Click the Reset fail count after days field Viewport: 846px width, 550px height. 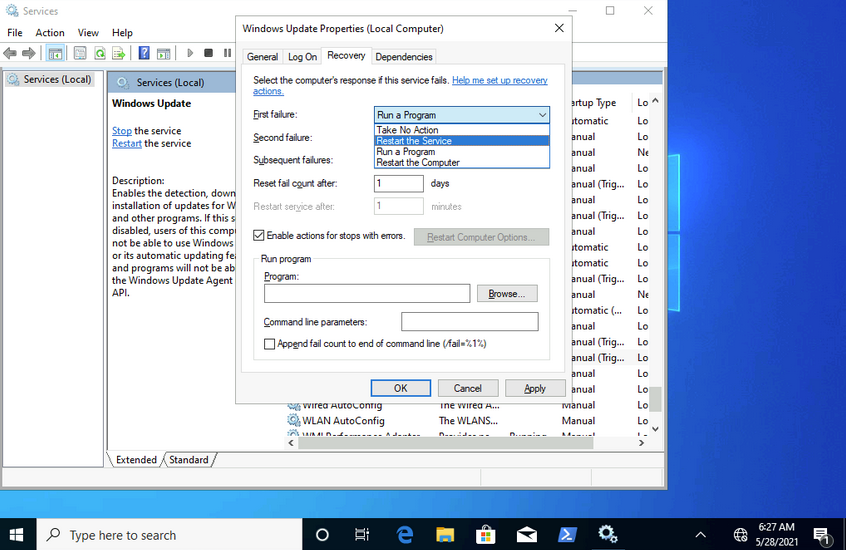pos(399,184)
